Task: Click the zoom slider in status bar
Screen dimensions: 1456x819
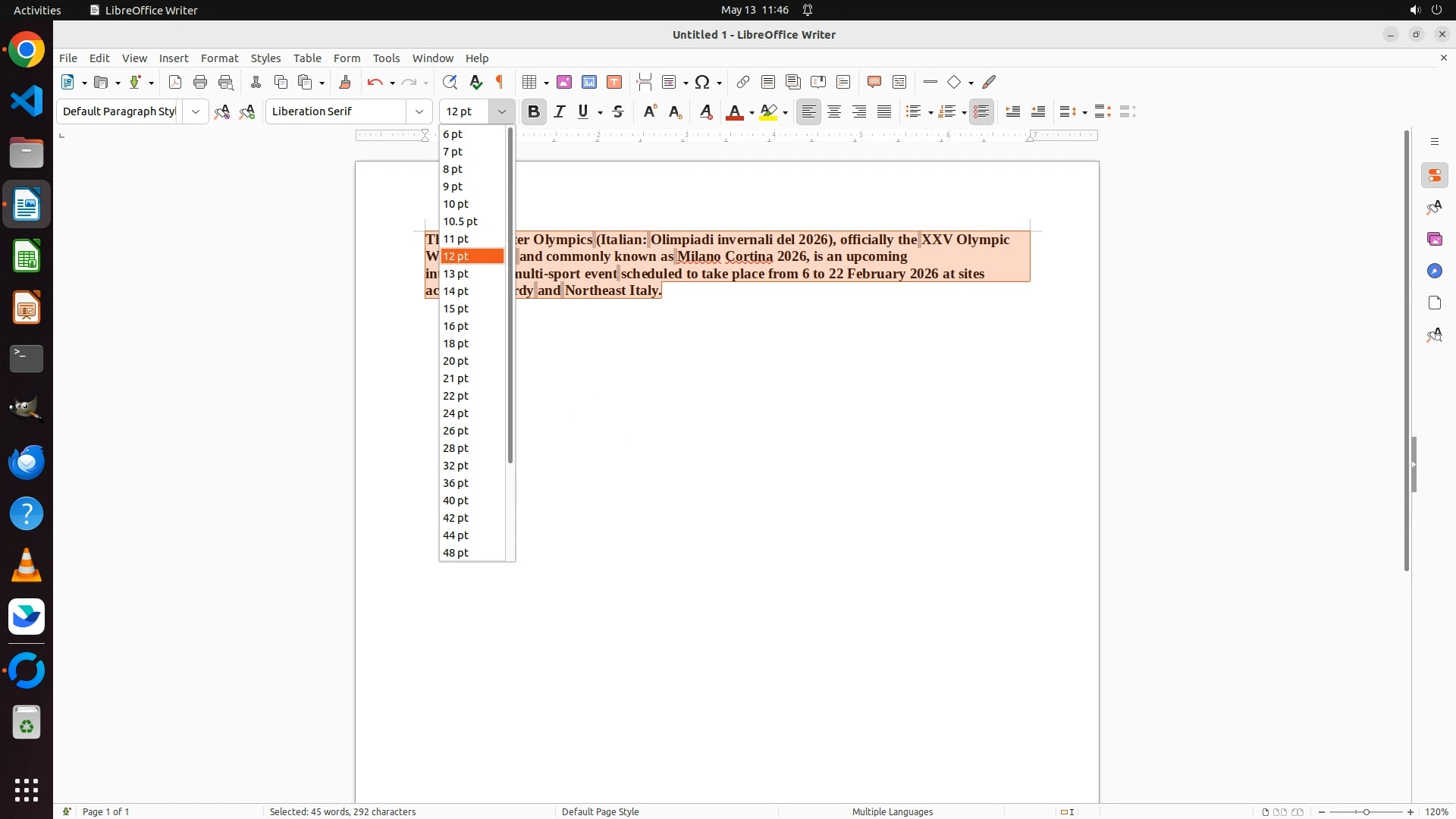Action: click(x=1366, y=812)
